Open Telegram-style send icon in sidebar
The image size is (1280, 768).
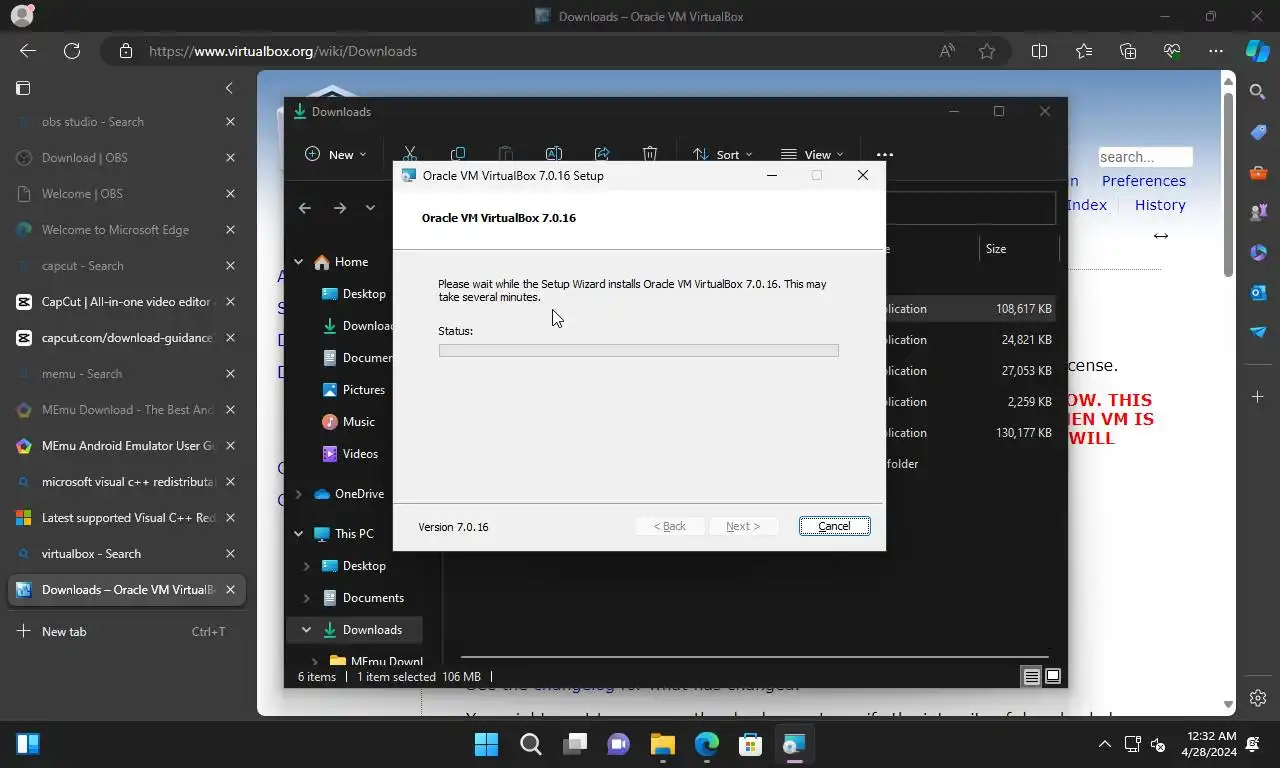click(1258, 332)
